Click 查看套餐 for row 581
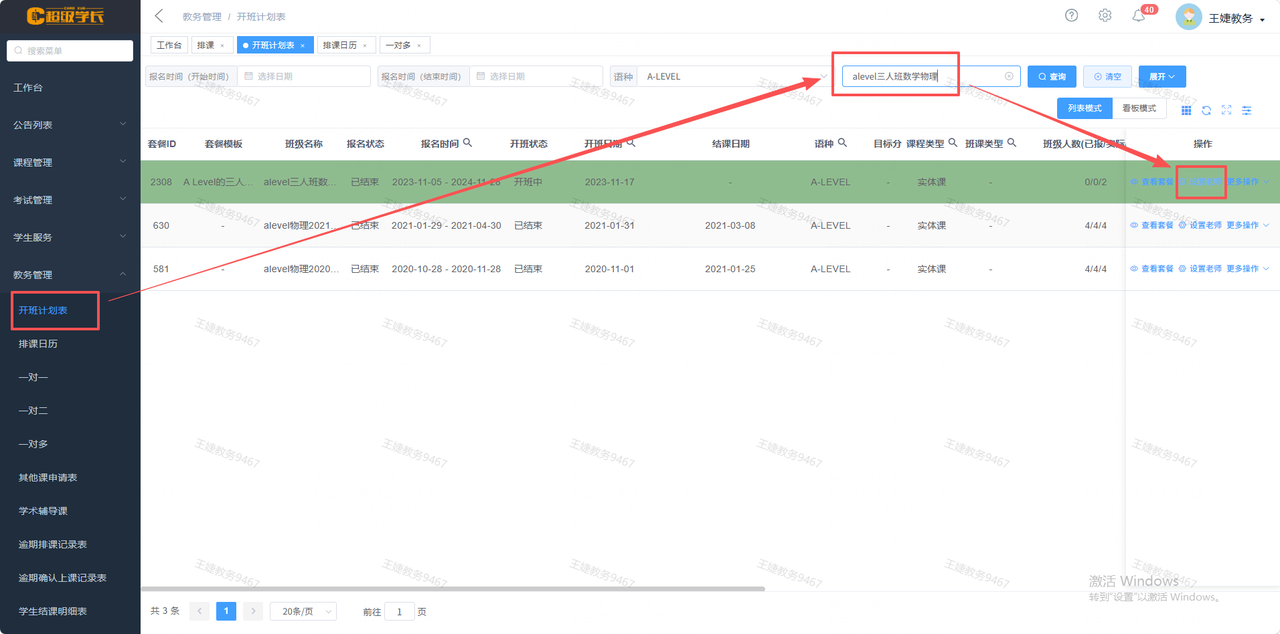 point(1152,269)
